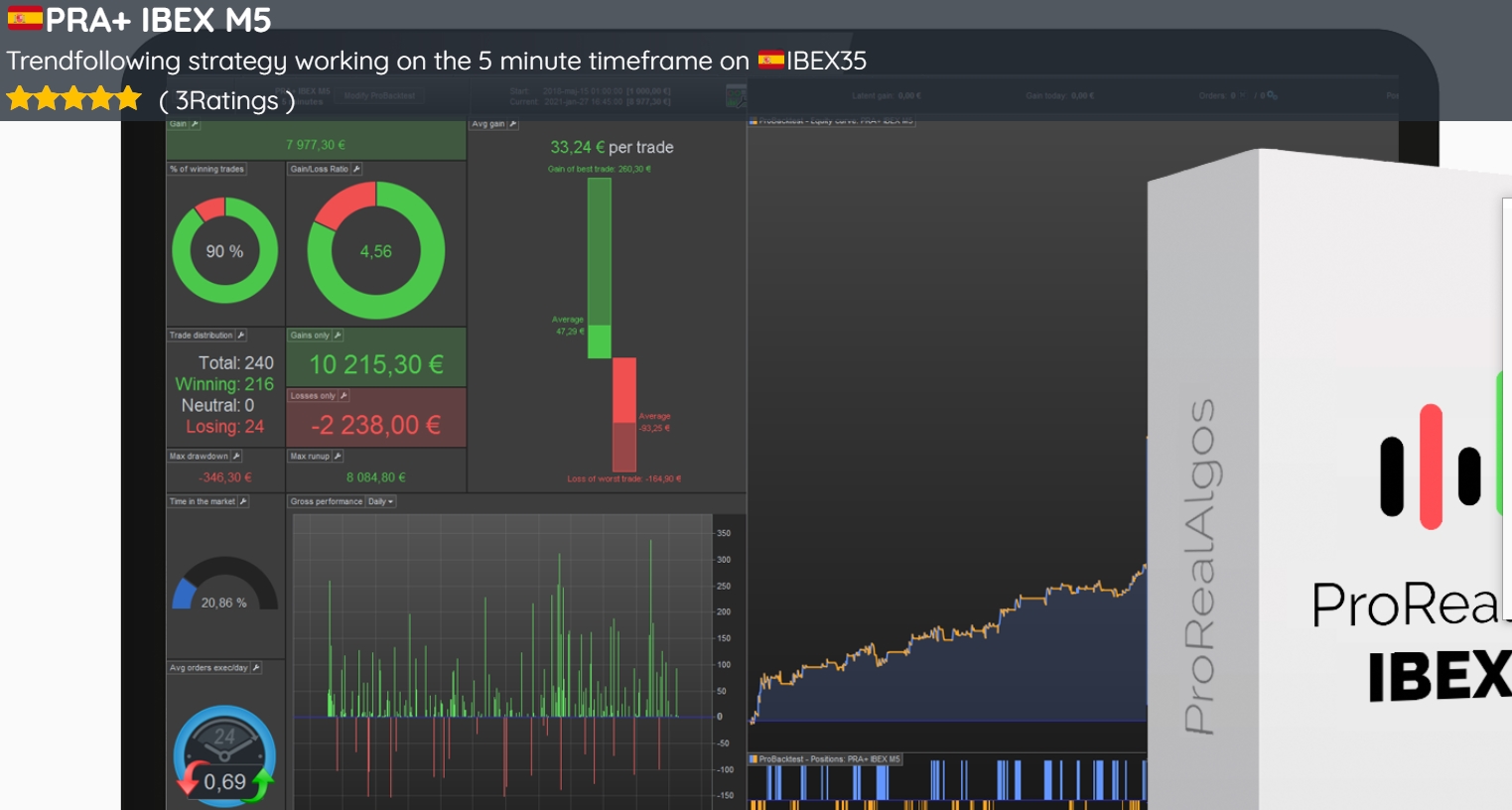Open the Max drawdown wrench settings
1512x810 pixels.
point(236,457)
